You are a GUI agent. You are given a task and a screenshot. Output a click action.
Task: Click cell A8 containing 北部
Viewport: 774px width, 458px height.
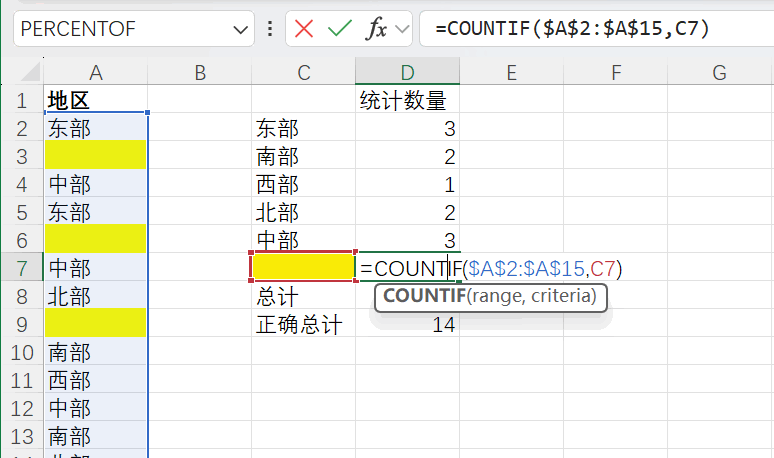pyautogui.click(x=96, y=296)
